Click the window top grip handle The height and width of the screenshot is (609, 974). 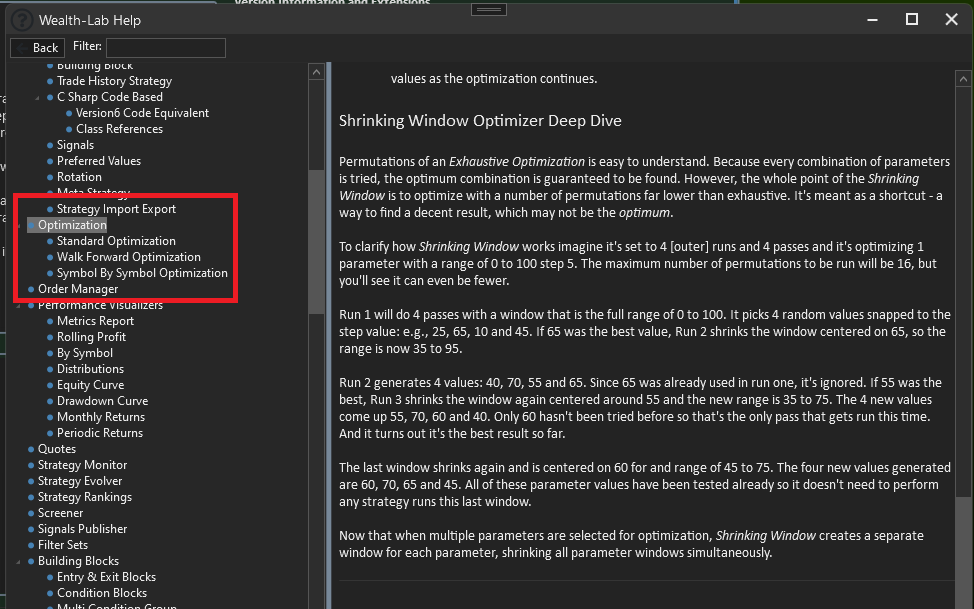pyautogui.click(x=489, y=9)
